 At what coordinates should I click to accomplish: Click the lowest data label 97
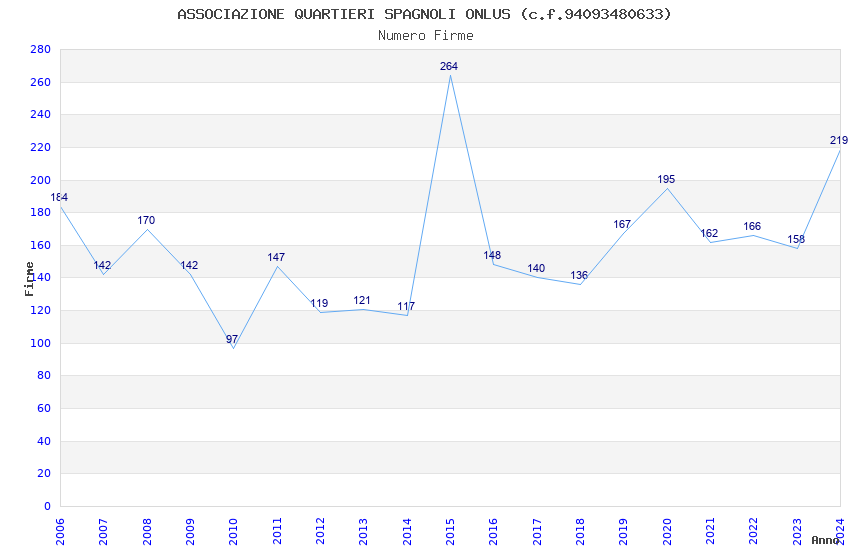pyautogui.click(x=232, y=339)
